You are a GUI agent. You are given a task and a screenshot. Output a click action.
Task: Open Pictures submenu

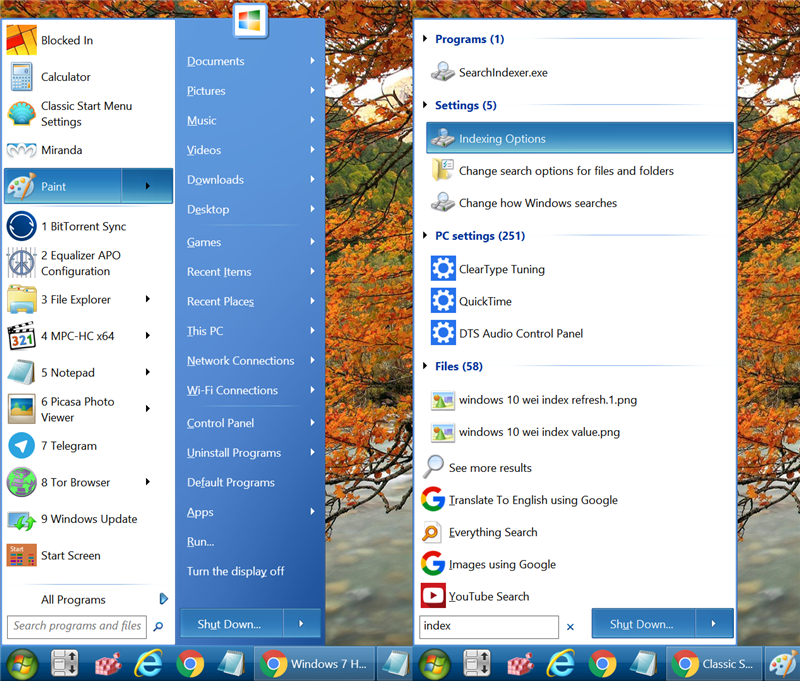point(250,91)
